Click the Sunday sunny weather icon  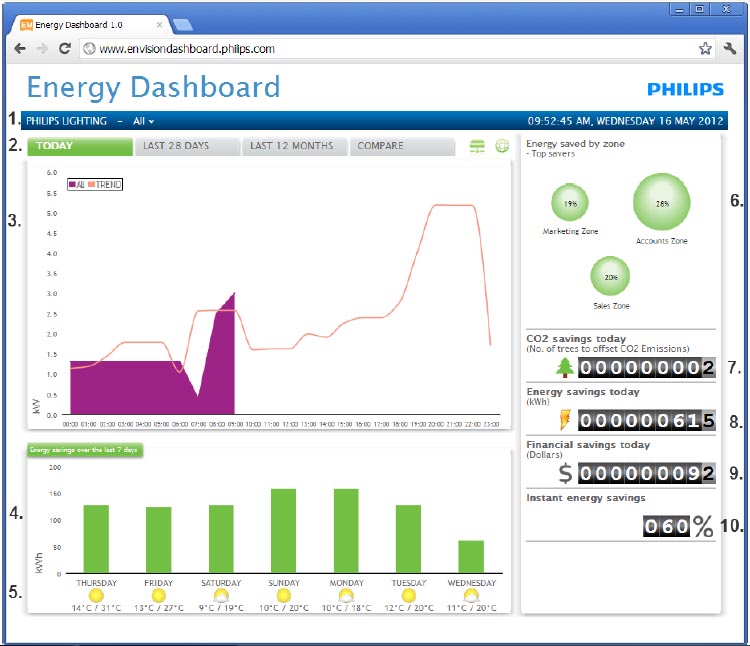click(284, 596)
